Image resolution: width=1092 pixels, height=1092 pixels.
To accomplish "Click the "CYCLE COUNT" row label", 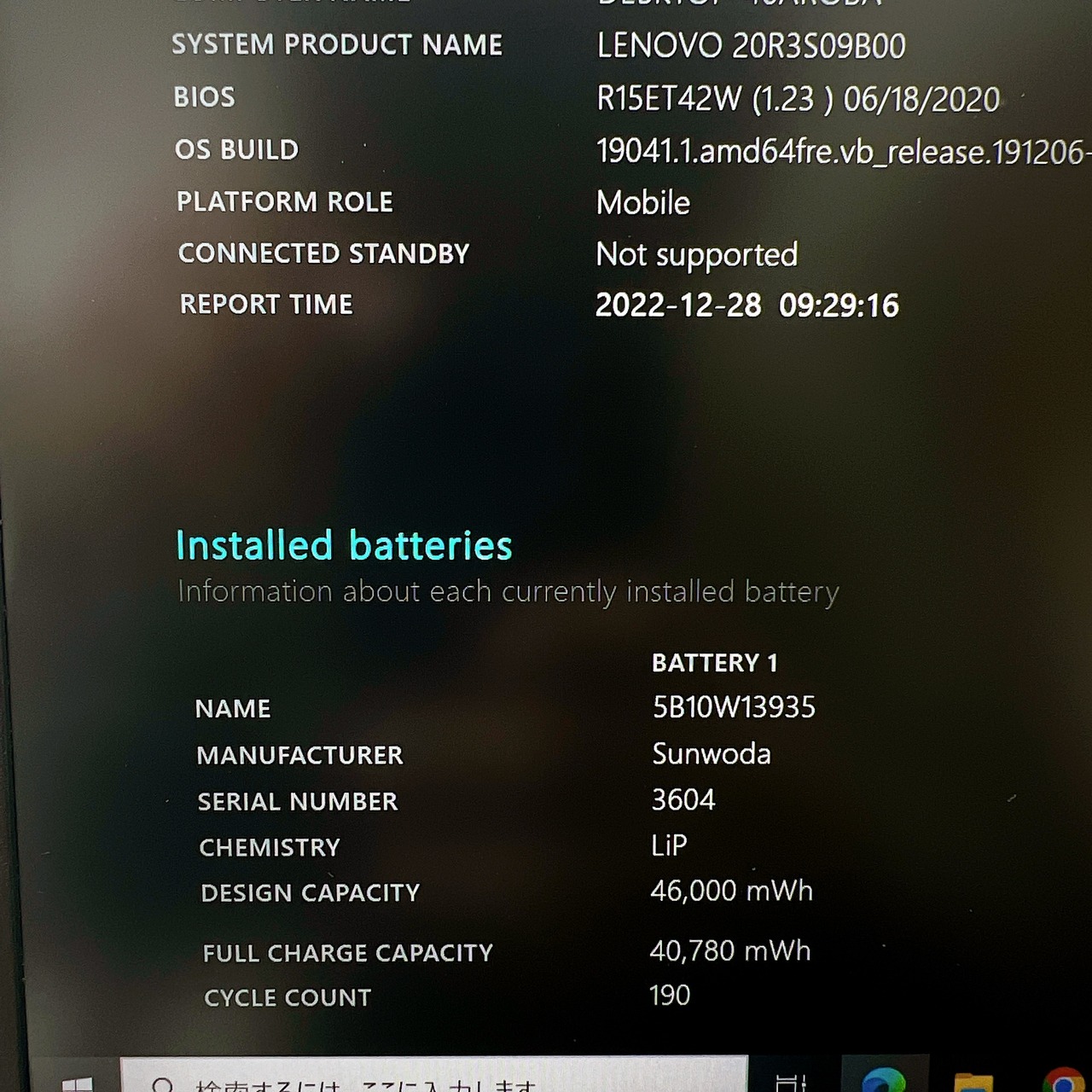I will pos(288,997).
